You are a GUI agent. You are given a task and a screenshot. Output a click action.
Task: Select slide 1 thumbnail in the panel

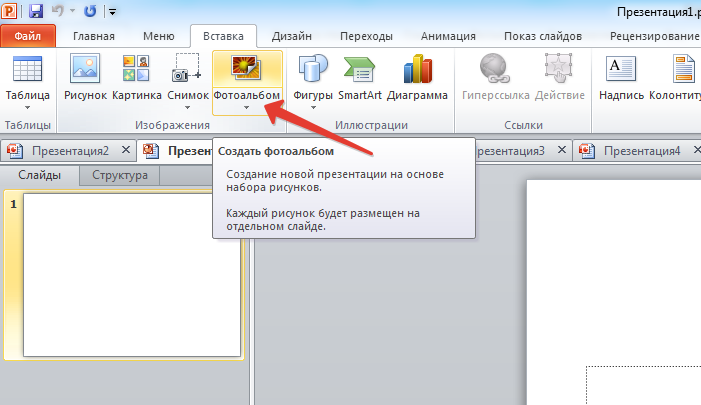click(132, 275)
